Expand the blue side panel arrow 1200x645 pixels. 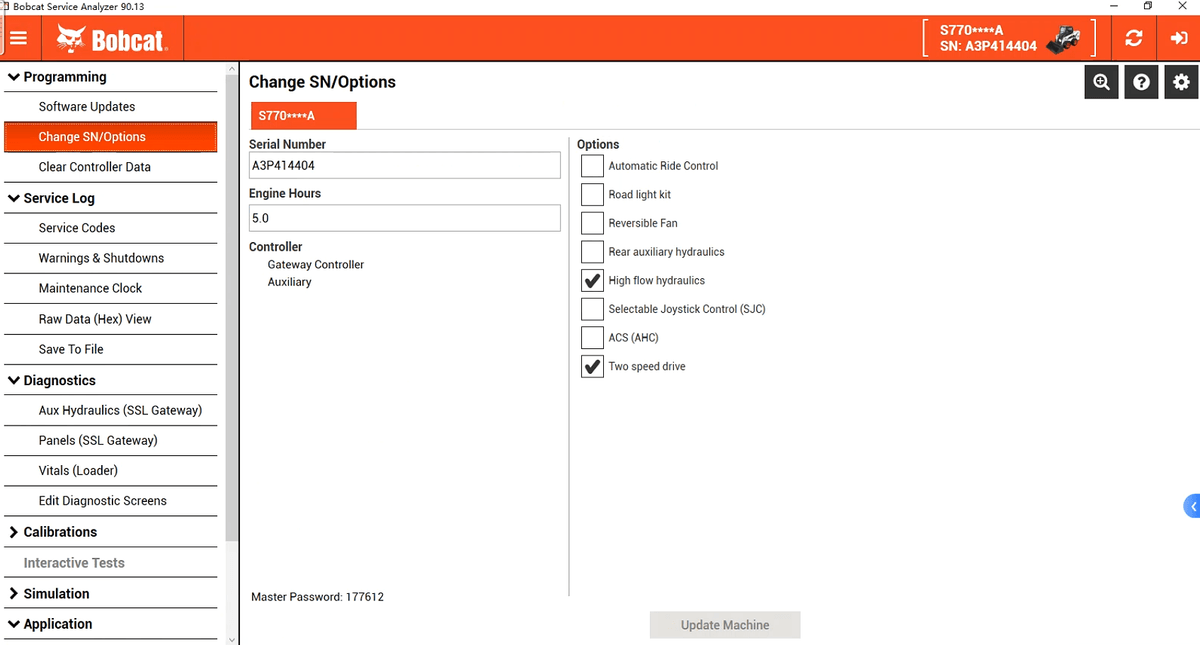tap(1192, 506)
